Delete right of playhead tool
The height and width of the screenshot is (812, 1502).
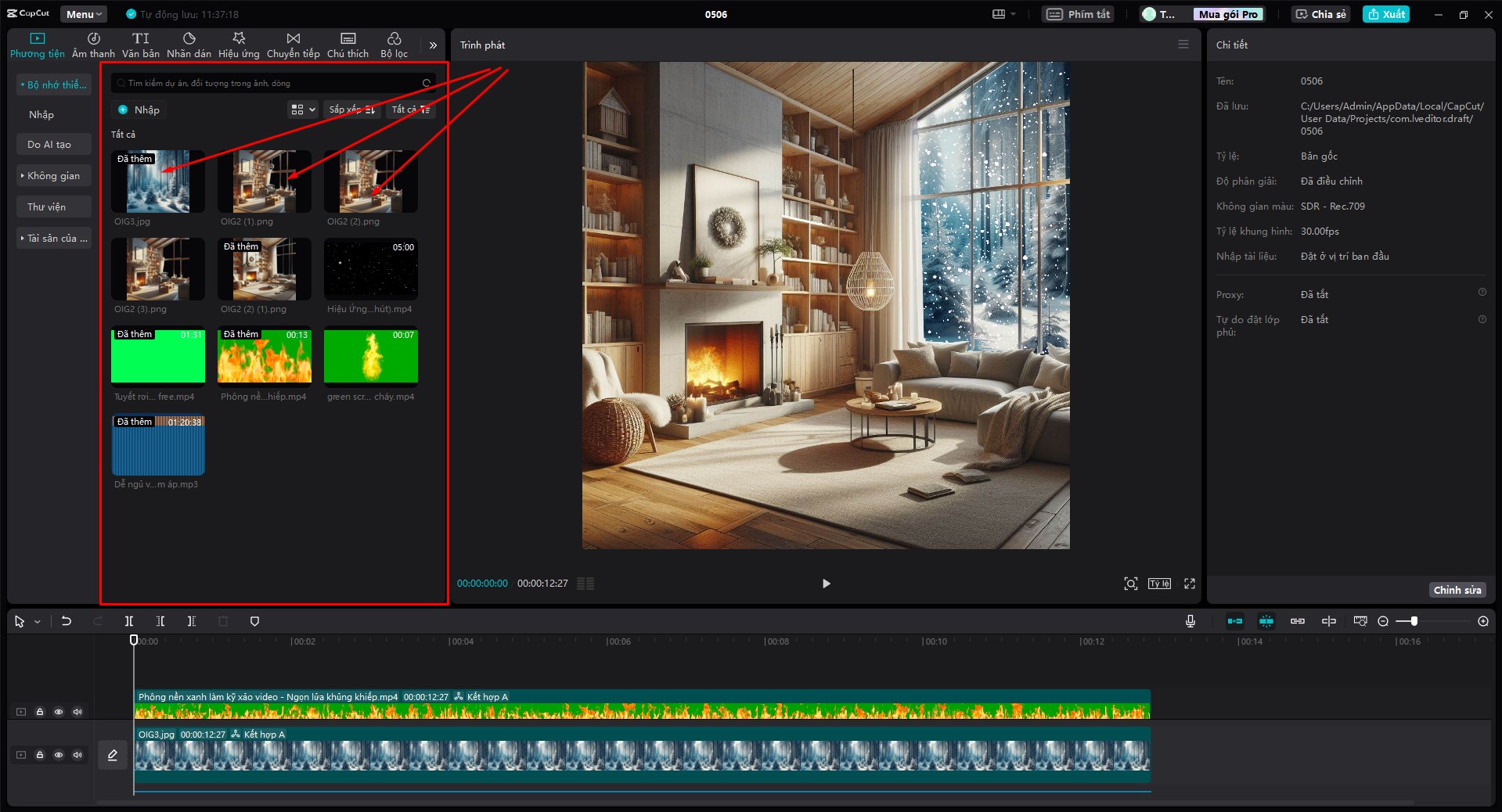click(192, 621)
